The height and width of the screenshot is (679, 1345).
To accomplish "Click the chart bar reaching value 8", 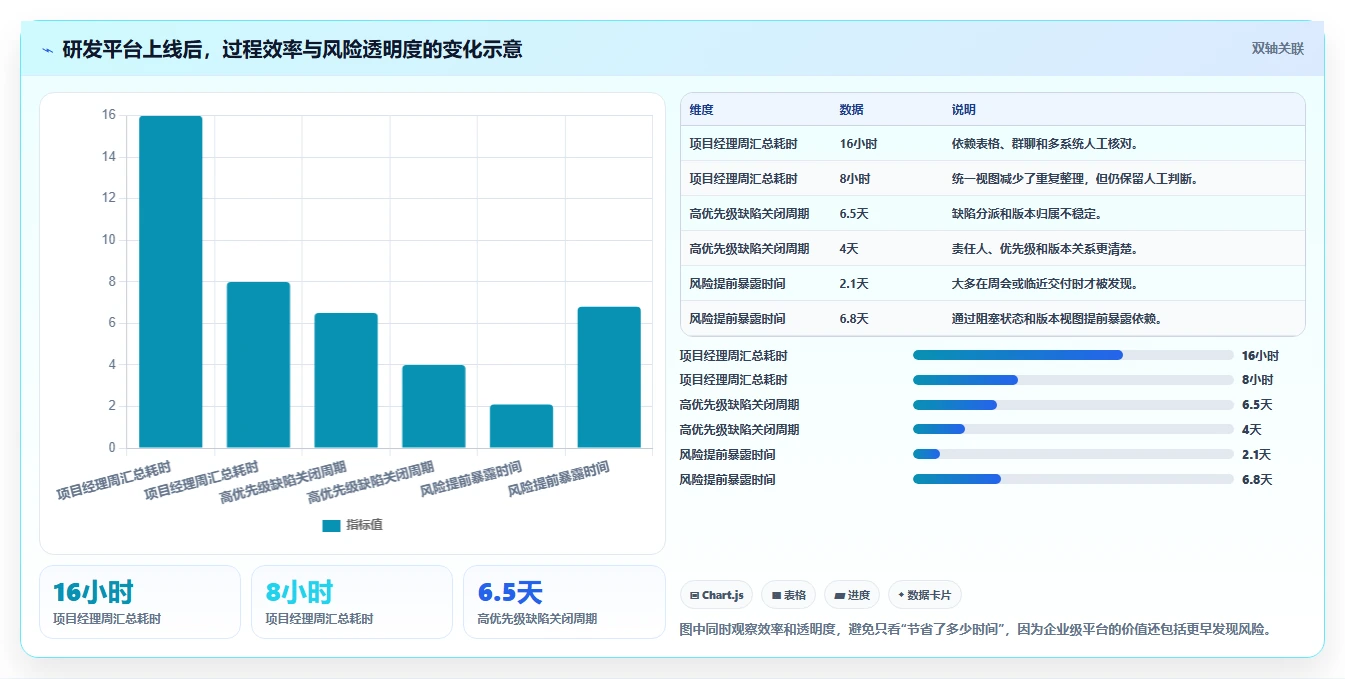I will 258,365.
